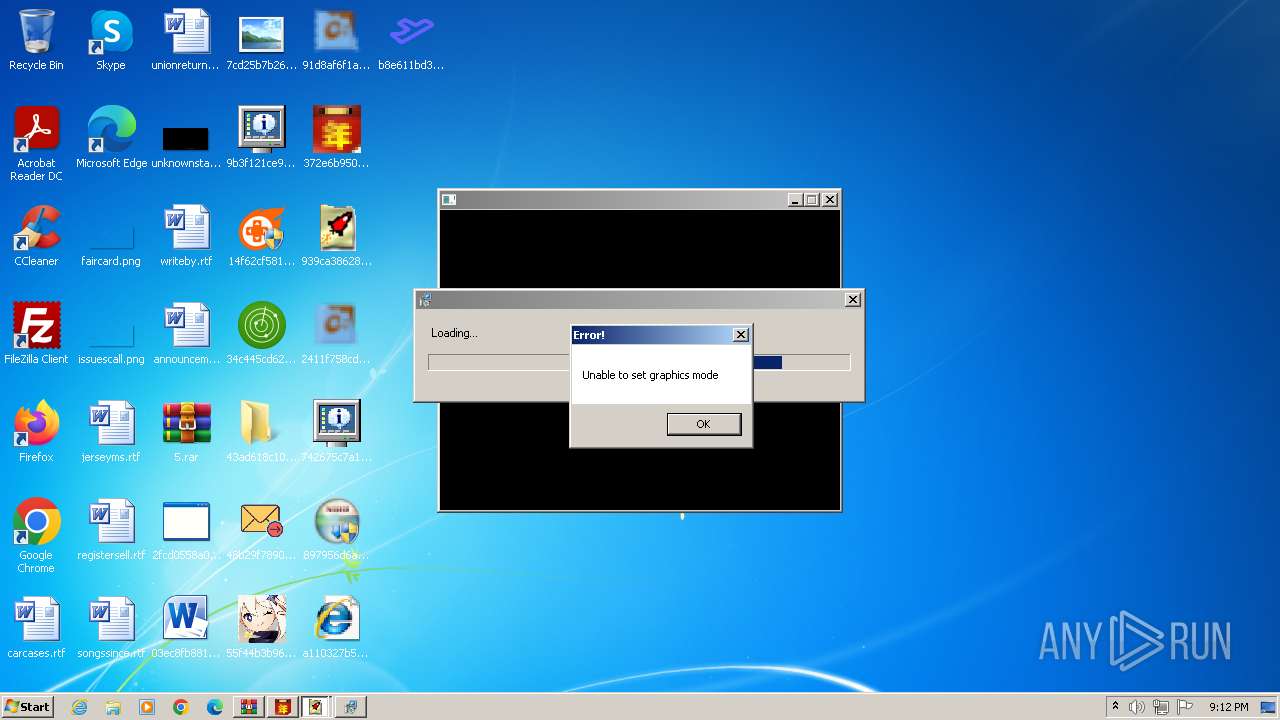Select the 372e6b950 red icon
The height and width of the screenshot is (720, 1280).
[336, 139]
